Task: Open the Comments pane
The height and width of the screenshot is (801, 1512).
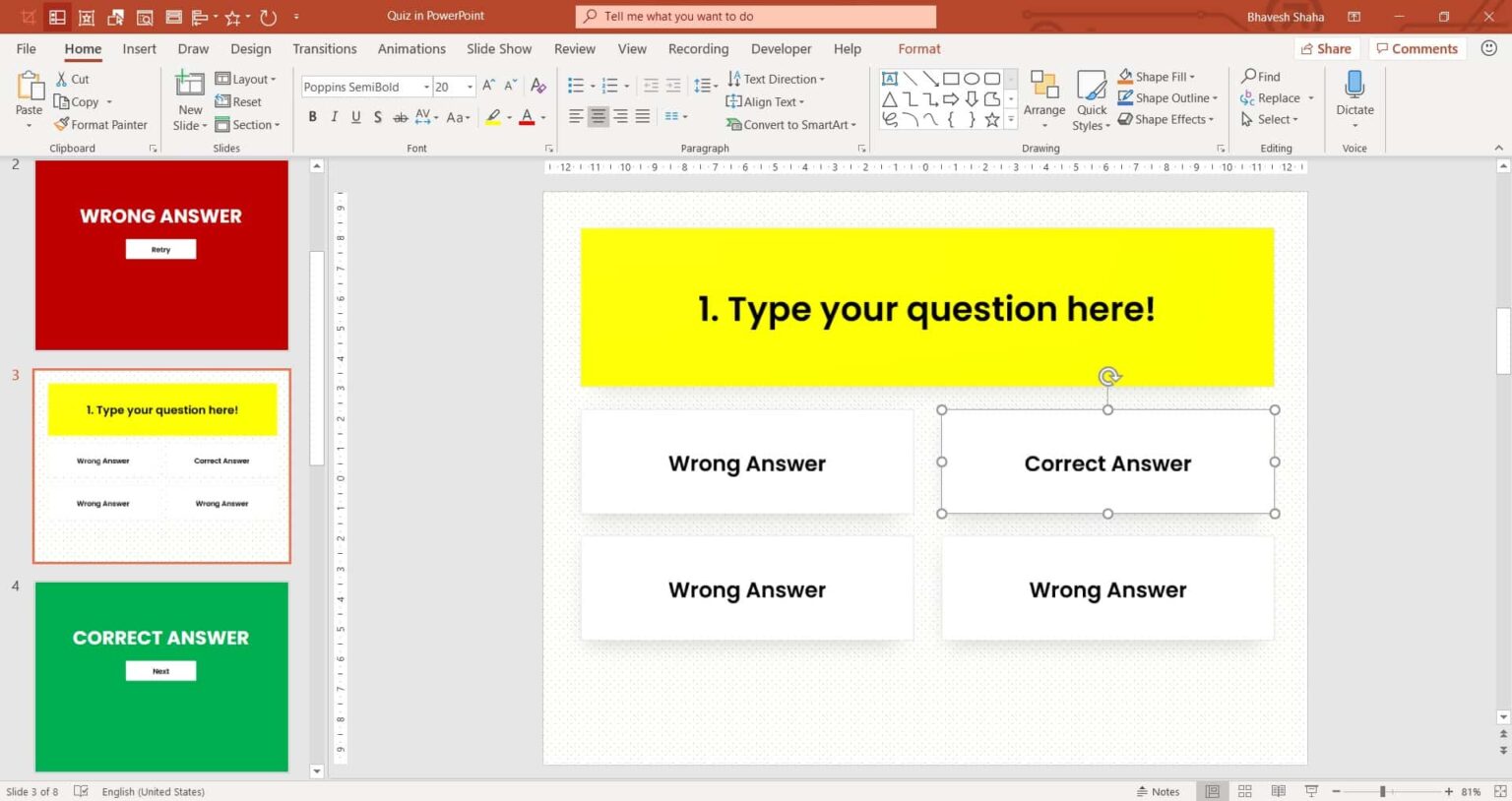Action: click(x=1417, y=48)
